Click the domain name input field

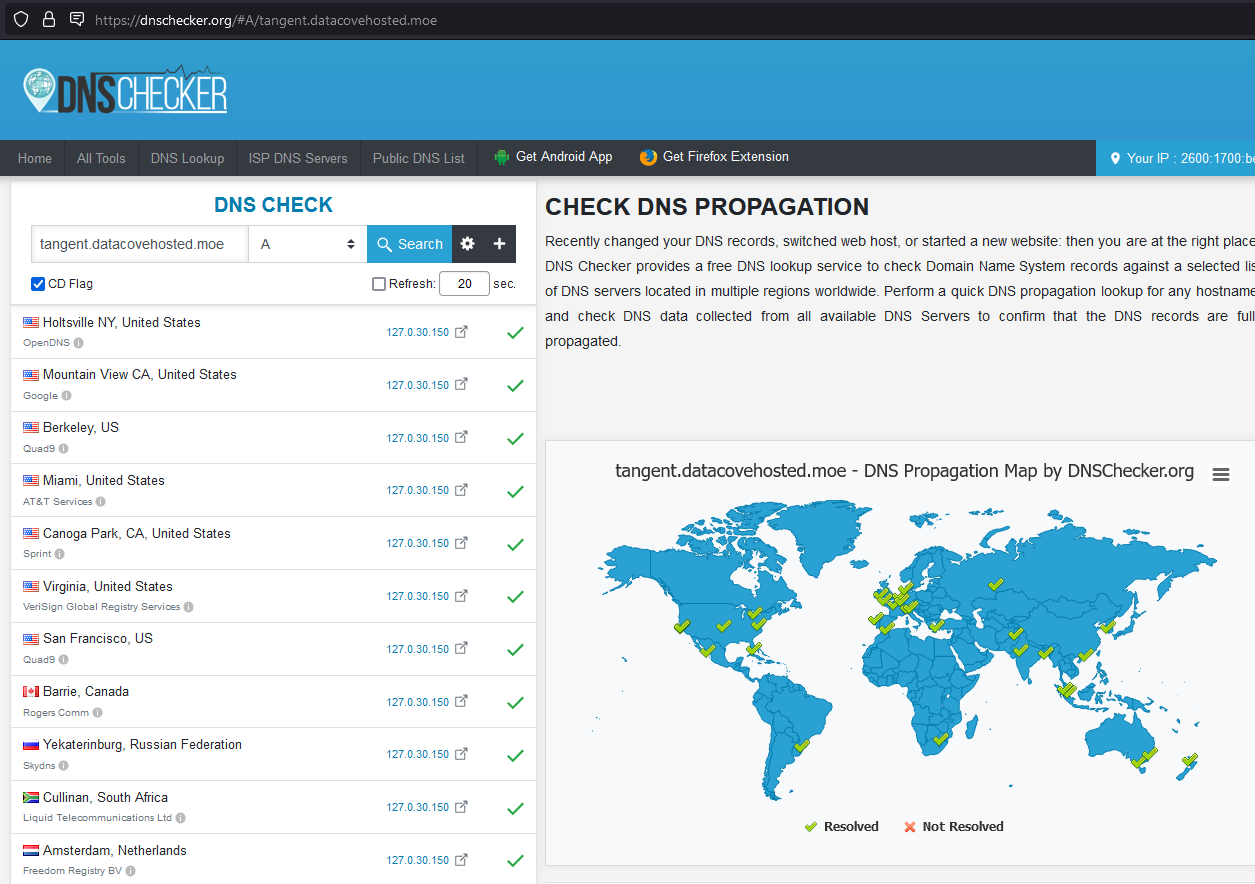[x=140, y=244]
